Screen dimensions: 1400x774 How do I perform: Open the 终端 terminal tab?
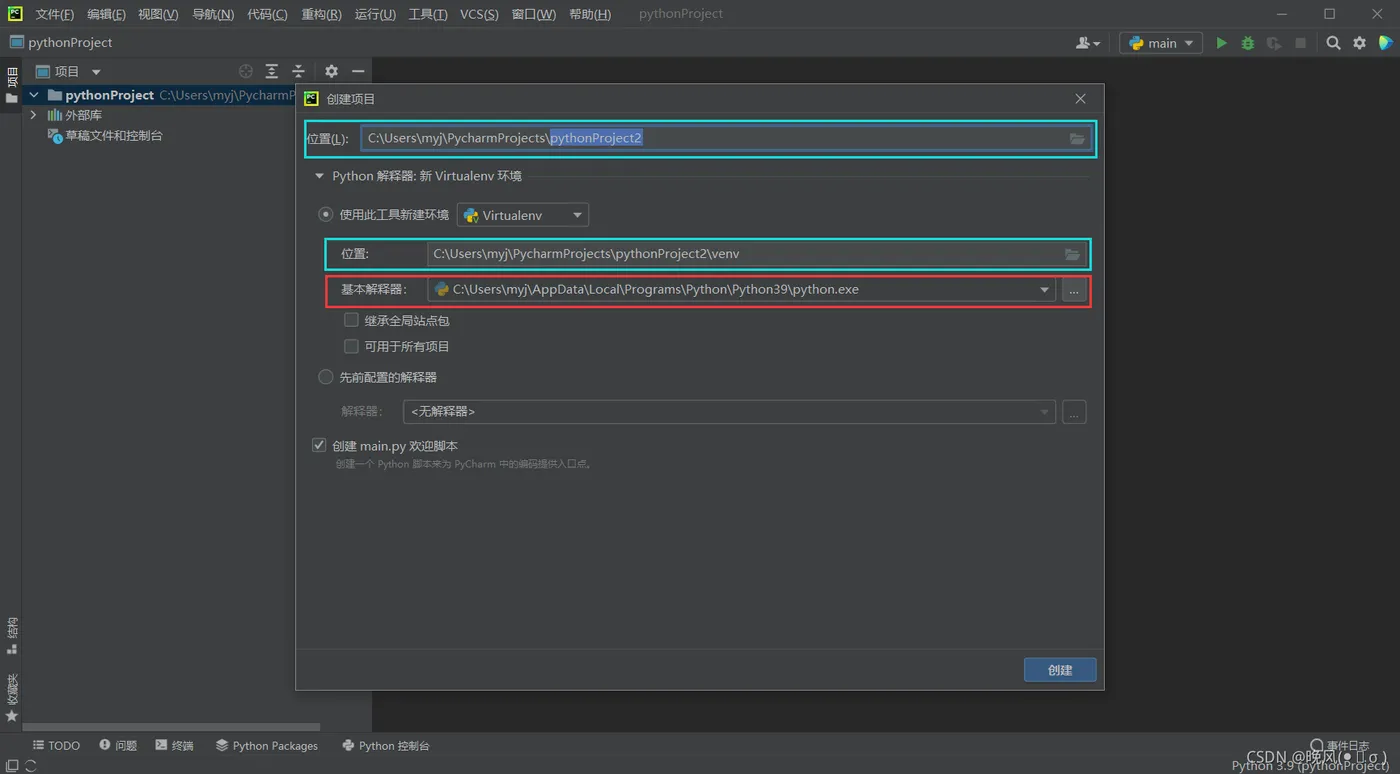175,746
